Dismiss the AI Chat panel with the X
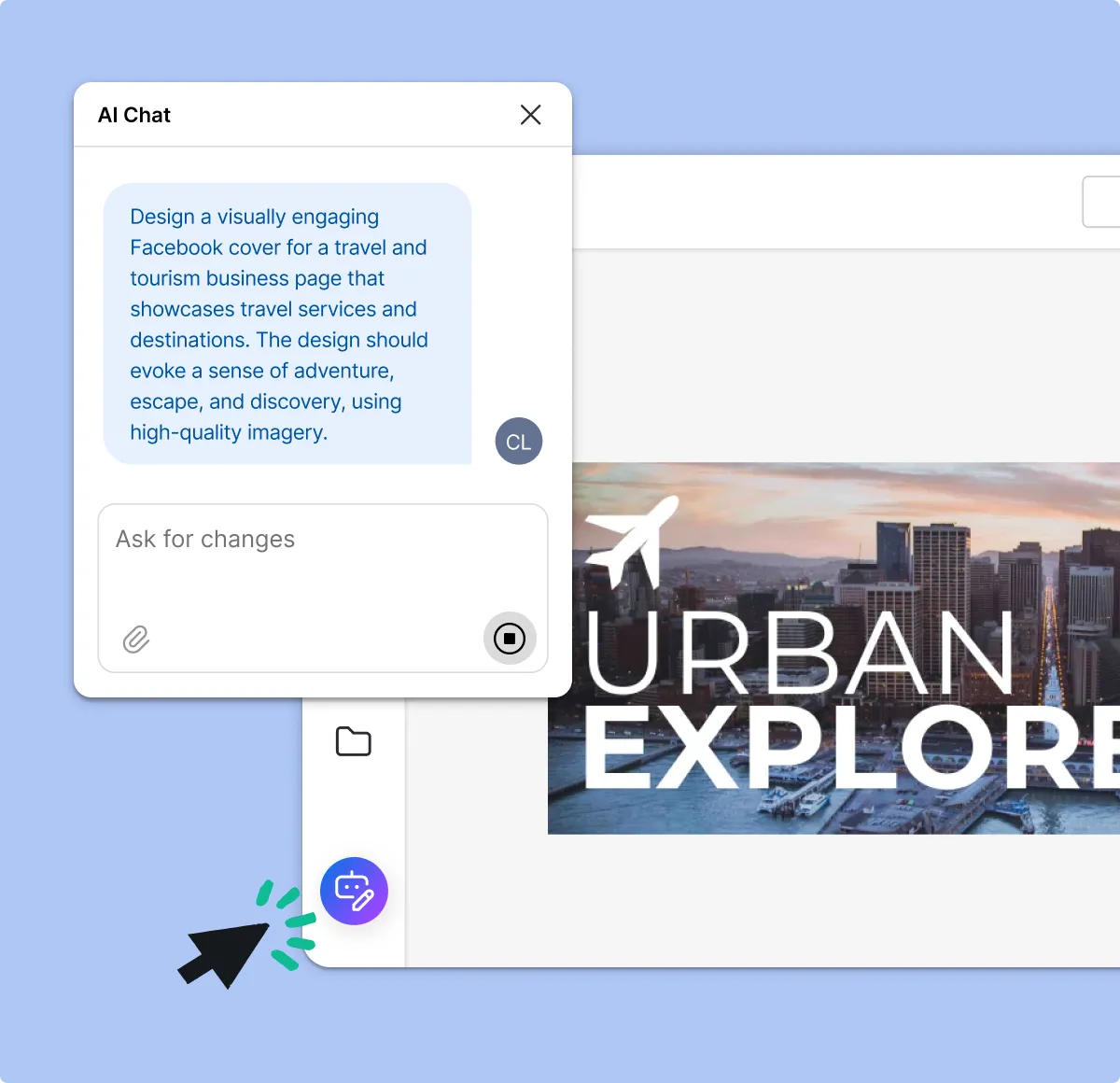The height and width of the screenshot is (1083, 1120). [530, 114]
